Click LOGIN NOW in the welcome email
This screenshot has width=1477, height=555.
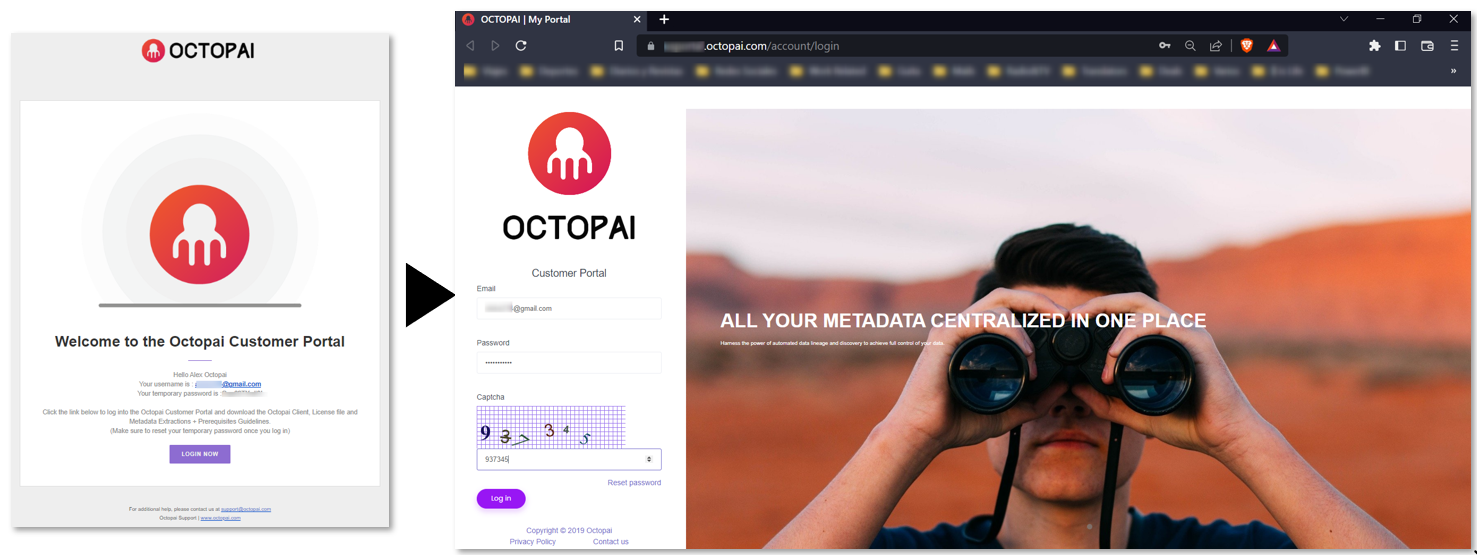(x=200, y=454)
